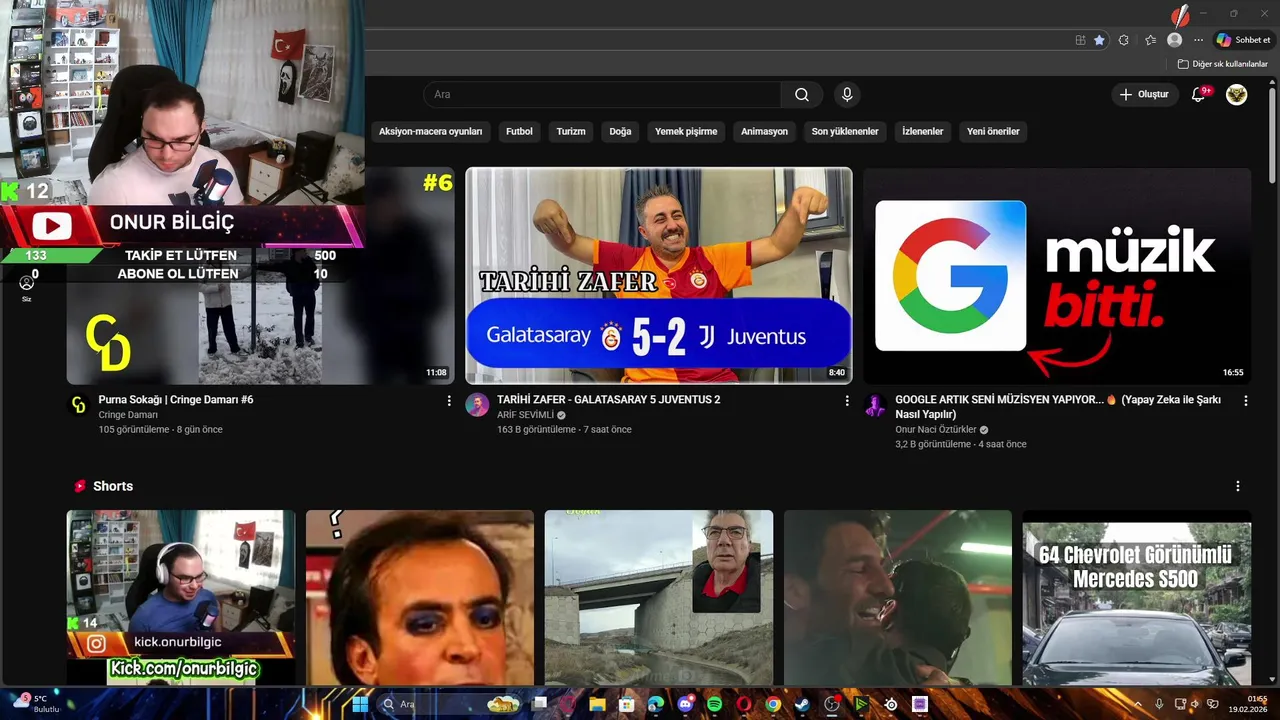
Task: Open the kick.onurbilgic Short thumbnail
Action: pyautogui.click(x=181, y=598)
